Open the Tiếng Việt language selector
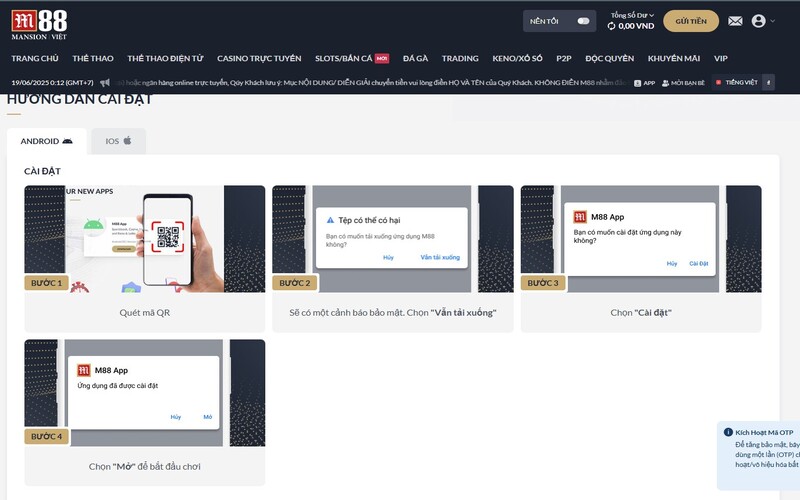Viewport: 800px width, 500px height. point(737,82)
